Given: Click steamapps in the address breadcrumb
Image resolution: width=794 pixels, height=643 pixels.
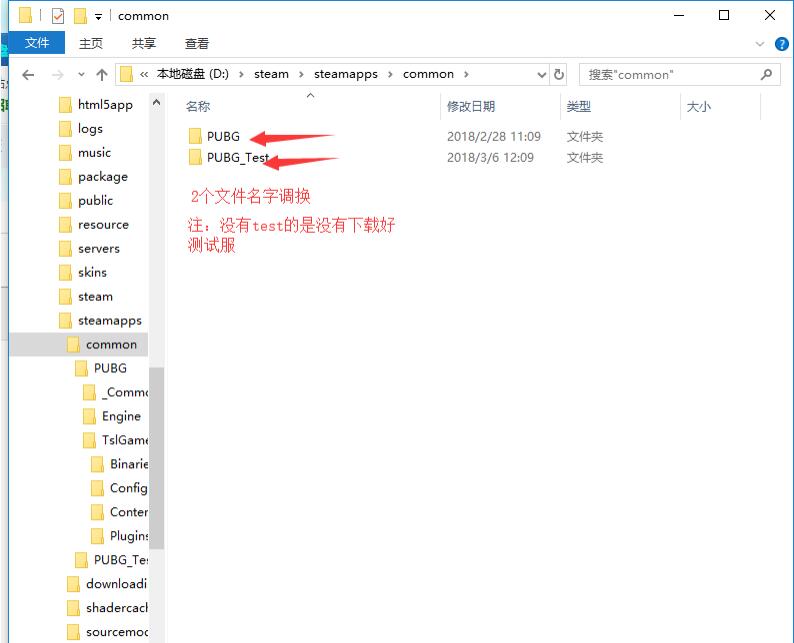Looking at the screenshot, I should pos(345,74).
